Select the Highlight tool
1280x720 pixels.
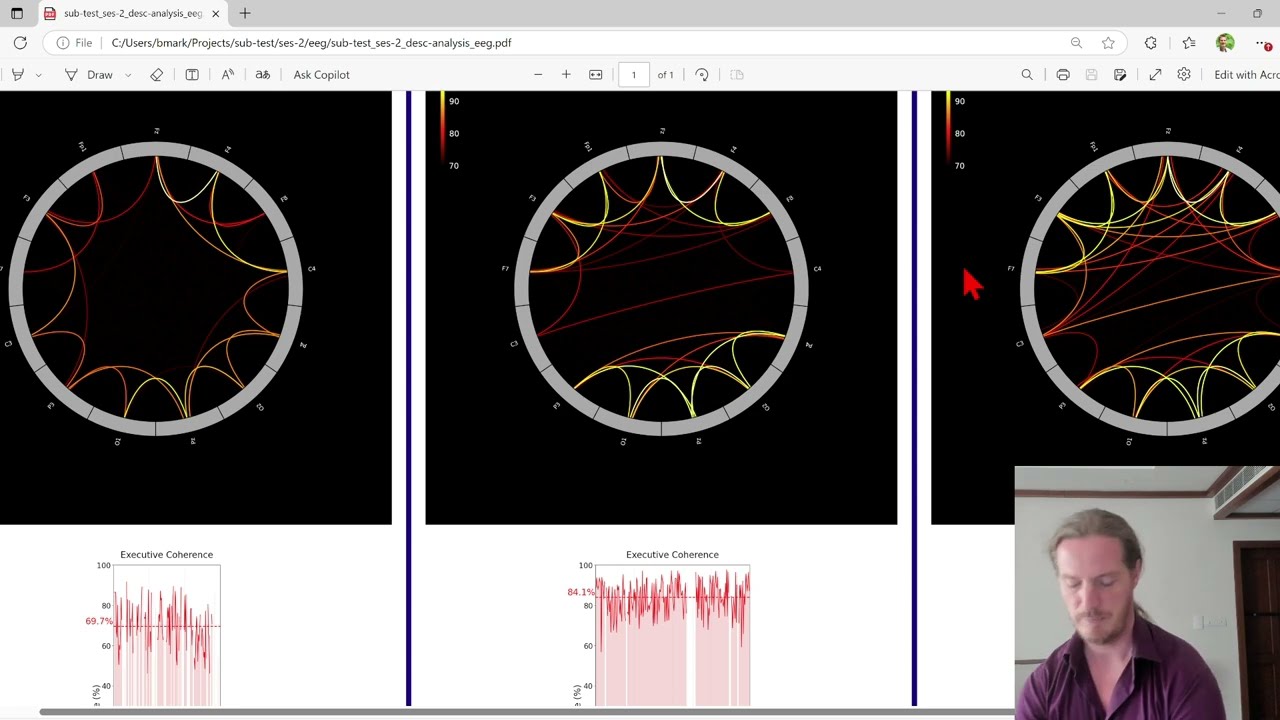point(17,75)
